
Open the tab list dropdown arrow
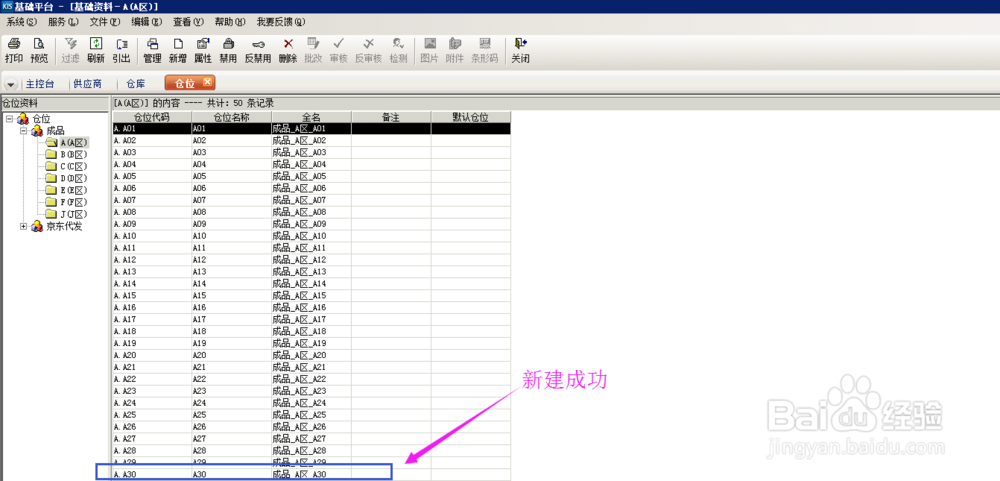[x=11, y=84]
